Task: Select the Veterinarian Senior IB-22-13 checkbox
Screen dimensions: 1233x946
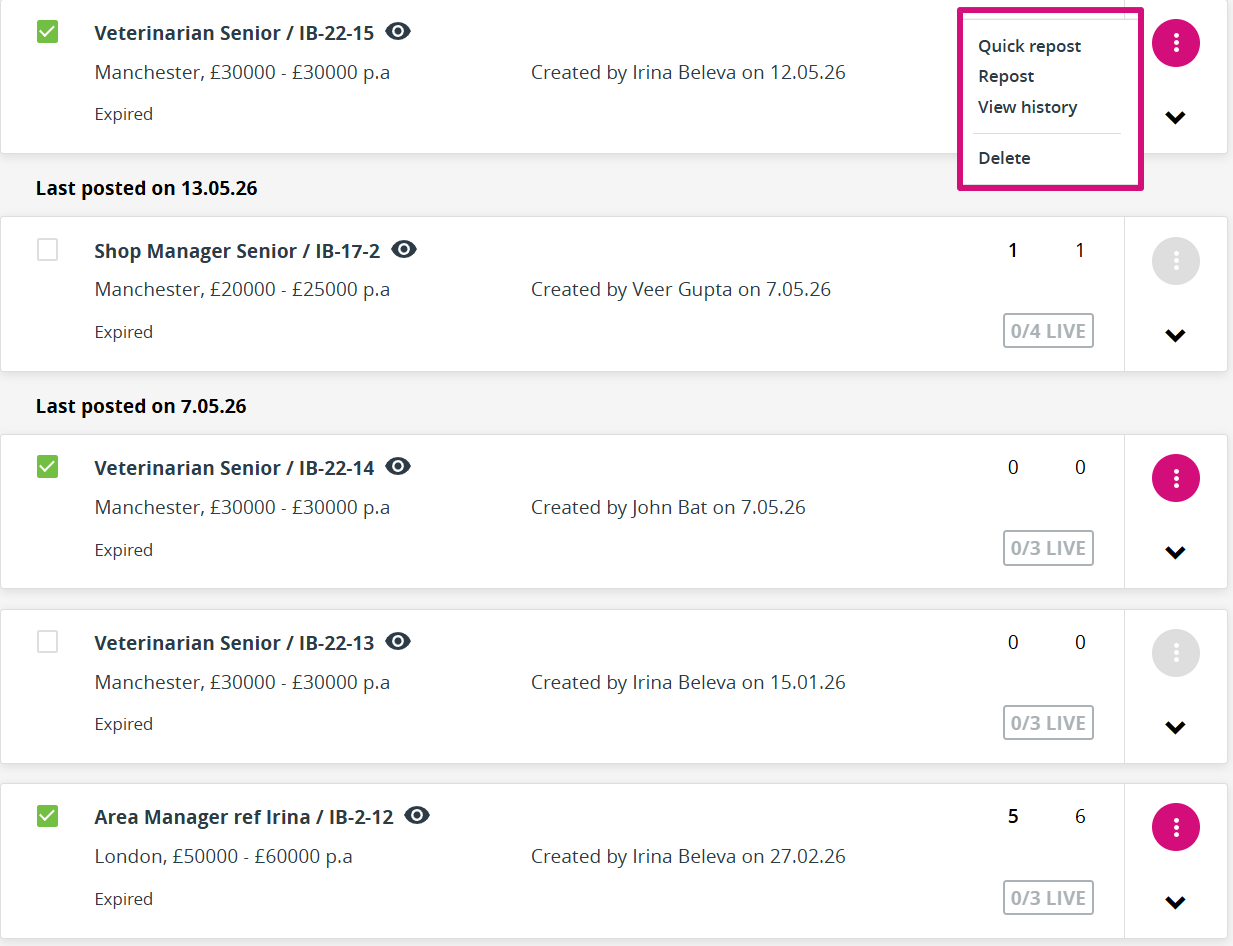Action: [47, 642]
